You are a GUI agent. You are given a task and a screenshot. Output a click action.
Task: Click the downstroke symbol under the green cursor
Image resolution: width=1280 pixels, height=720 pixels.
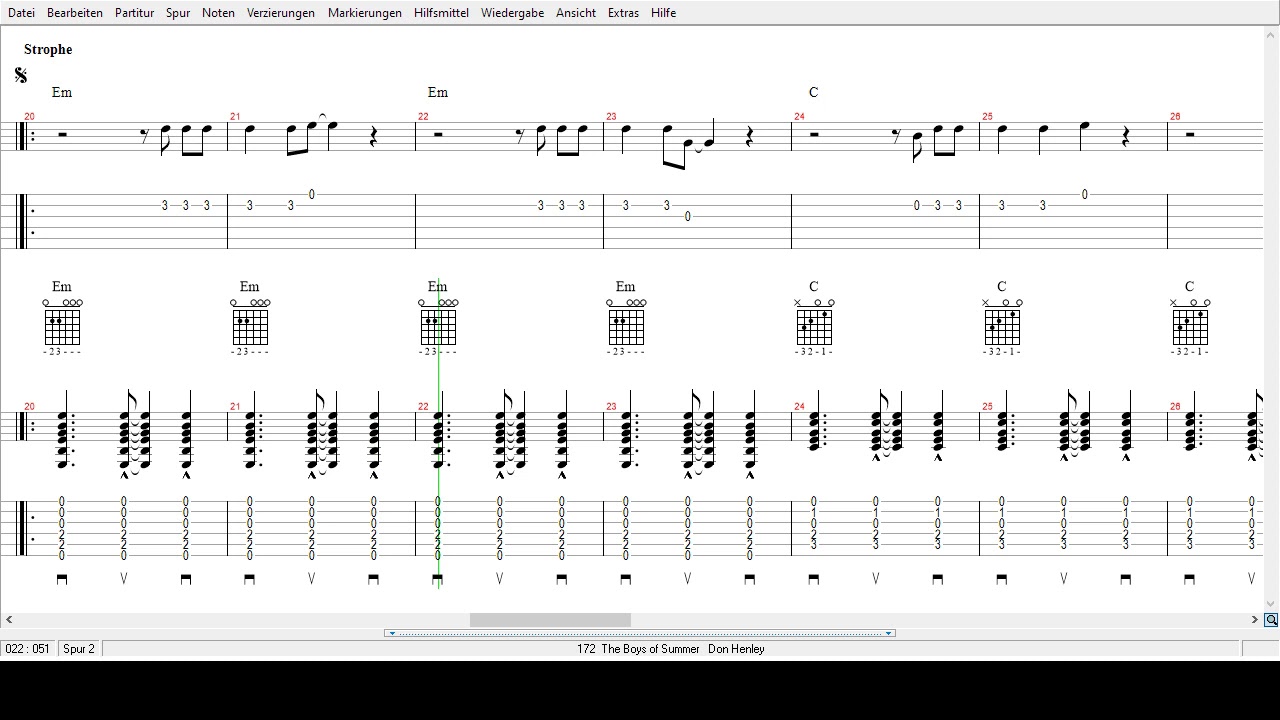[x=437, y=579]
